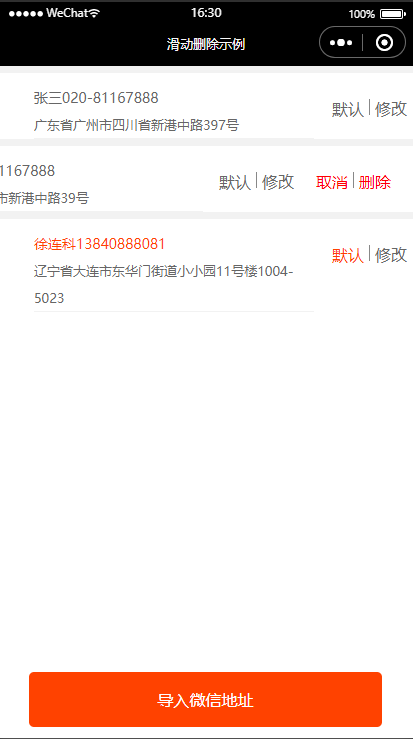413x739 pixels.
Task: Tap the 滑动删除示例 page title
Action: tap(206, 45)
